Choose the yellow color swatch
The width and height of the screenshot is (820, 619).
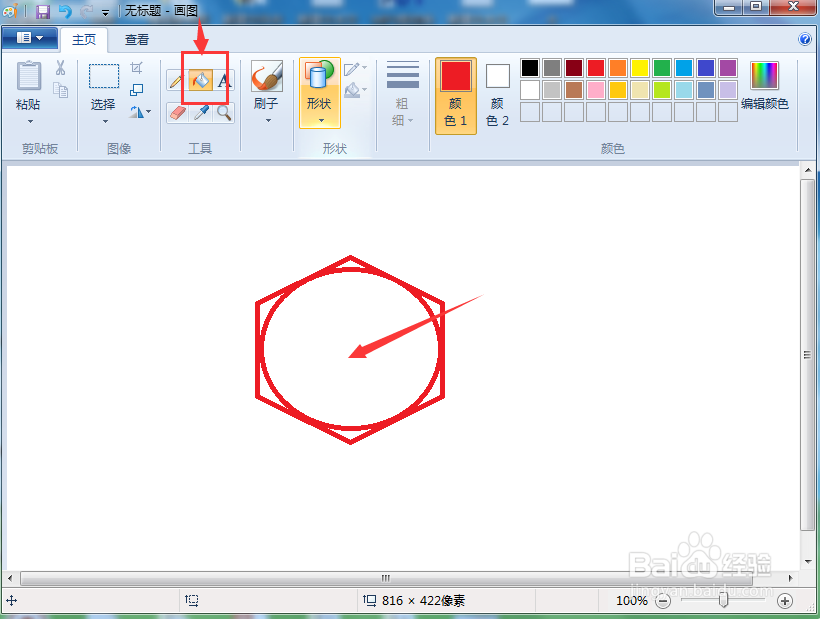click(640, 68)
